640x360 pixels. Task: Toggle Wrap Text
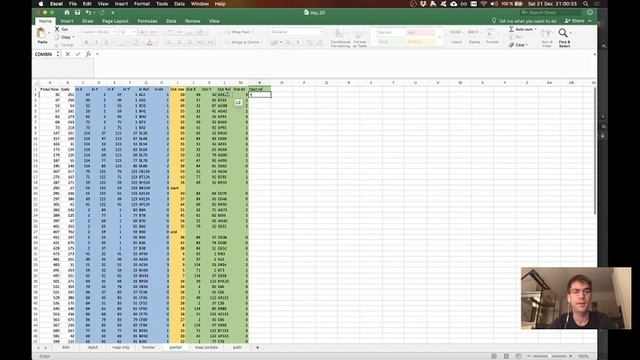pos(238,32)
